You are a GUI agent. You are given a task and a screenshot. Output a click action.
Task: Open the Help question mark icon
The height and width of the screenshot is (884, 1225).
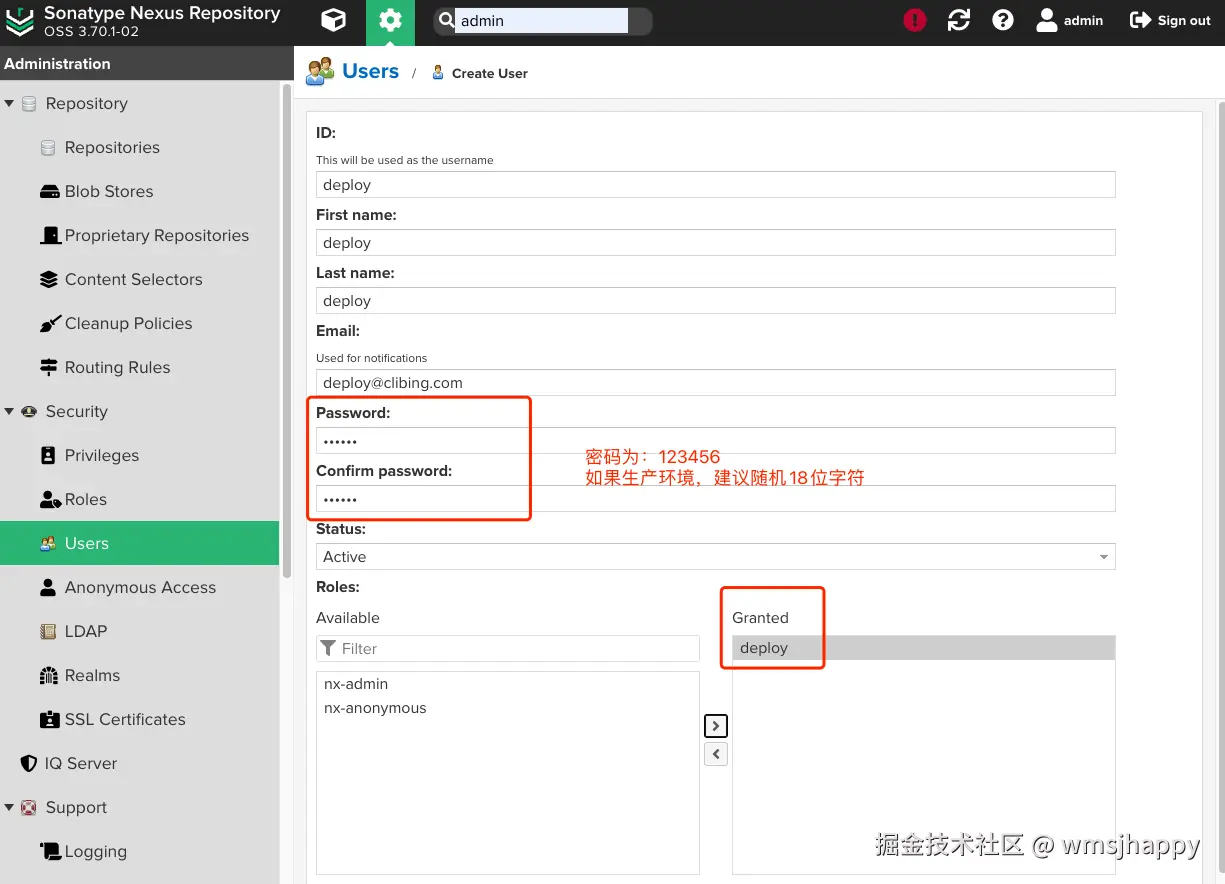(1003, 21)
